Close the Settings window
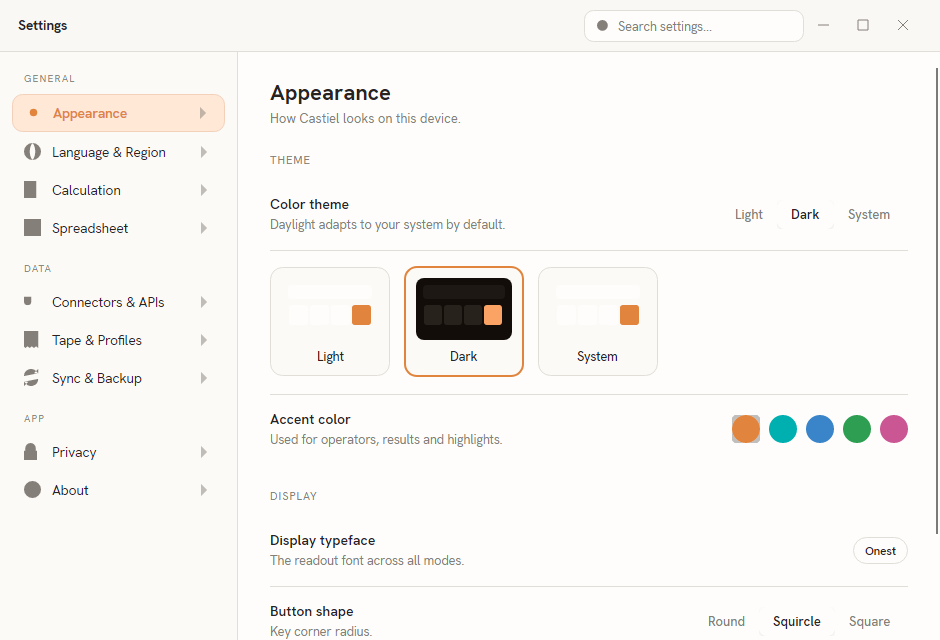940x640 pixels. pos(903,25)
